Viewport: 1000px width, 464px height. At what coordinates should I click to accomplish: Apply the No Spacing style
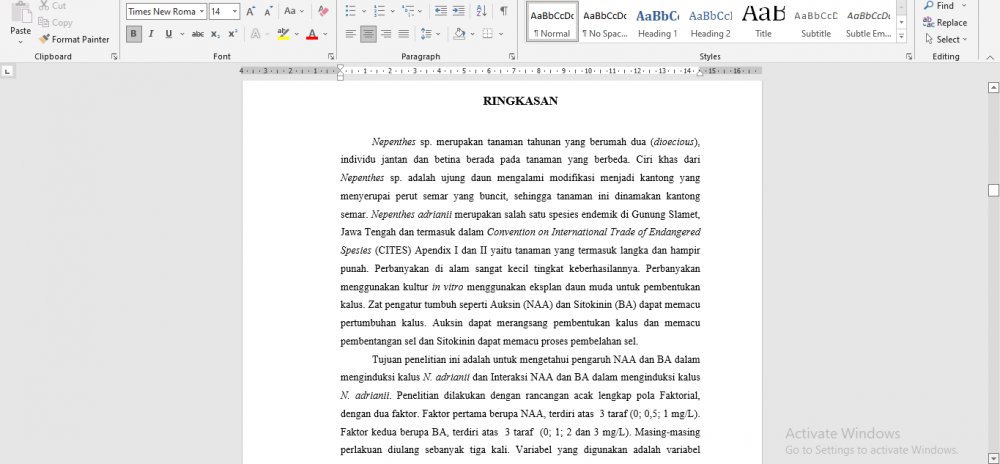[x=605, y=22]
